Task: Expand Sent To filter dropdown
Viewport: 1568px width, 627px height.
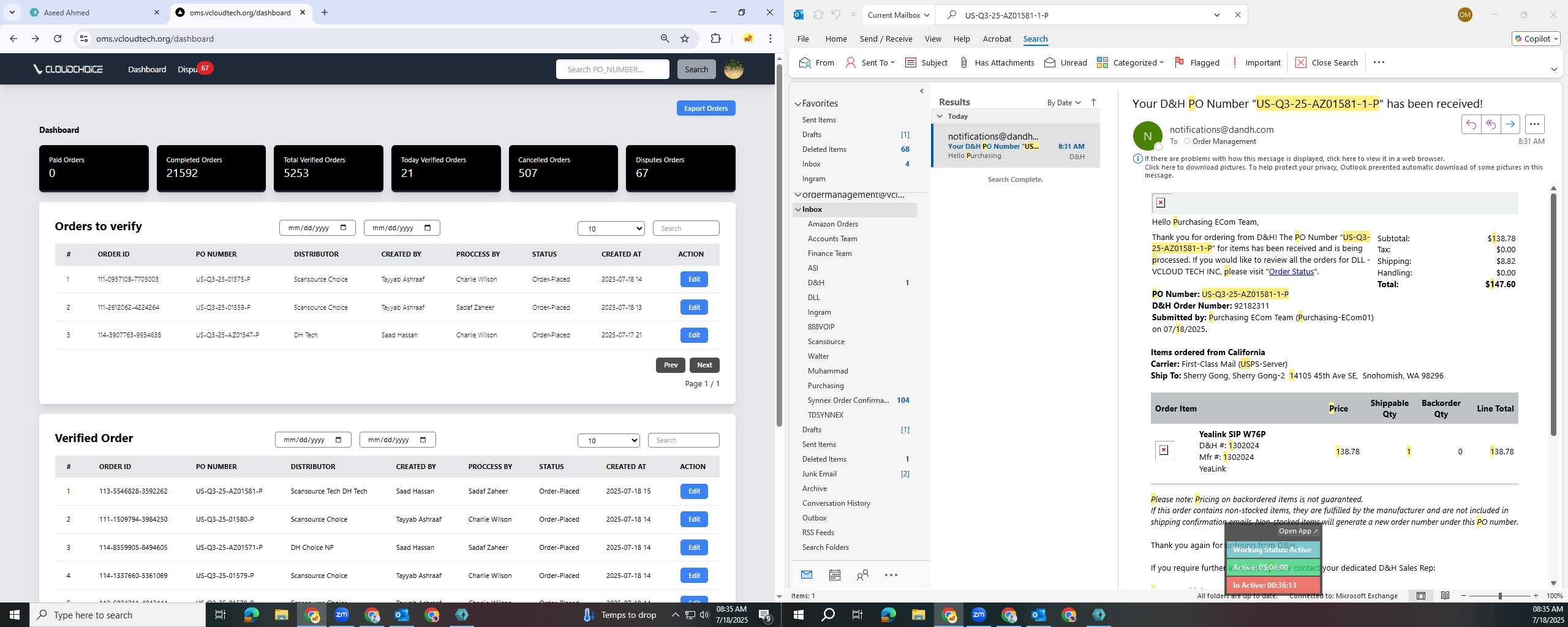Action: [870, 62]
